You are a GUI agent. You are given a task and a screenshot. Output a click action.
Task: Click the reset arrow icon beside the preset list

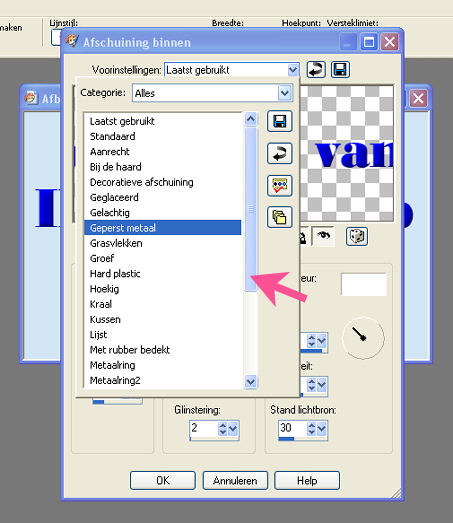(280, 153)
